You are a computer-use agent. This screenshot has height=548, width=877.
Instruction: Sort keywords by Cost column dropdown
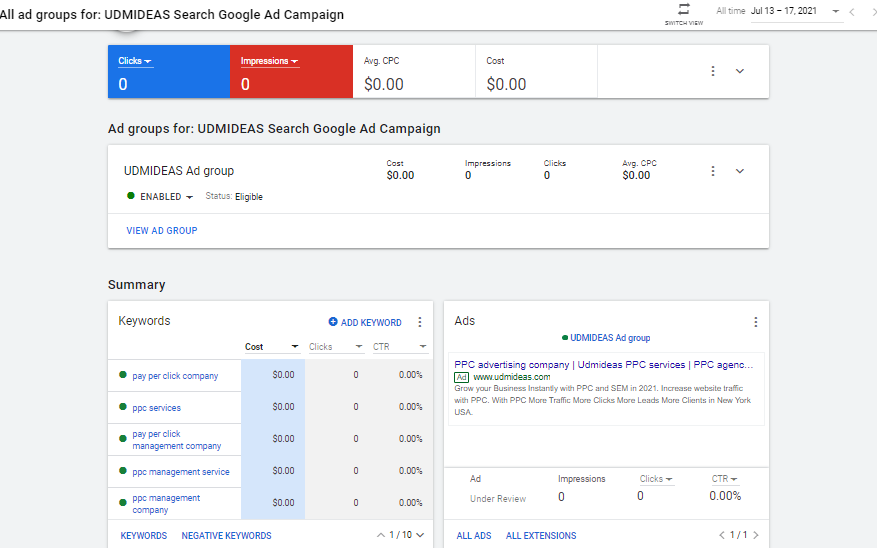click(x=295, y=347)
